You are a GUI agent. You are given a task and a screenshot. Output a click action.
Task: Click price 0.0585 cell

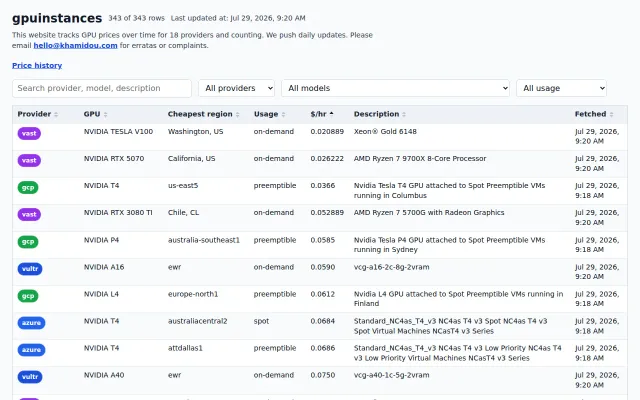click(x=322, y=240)
